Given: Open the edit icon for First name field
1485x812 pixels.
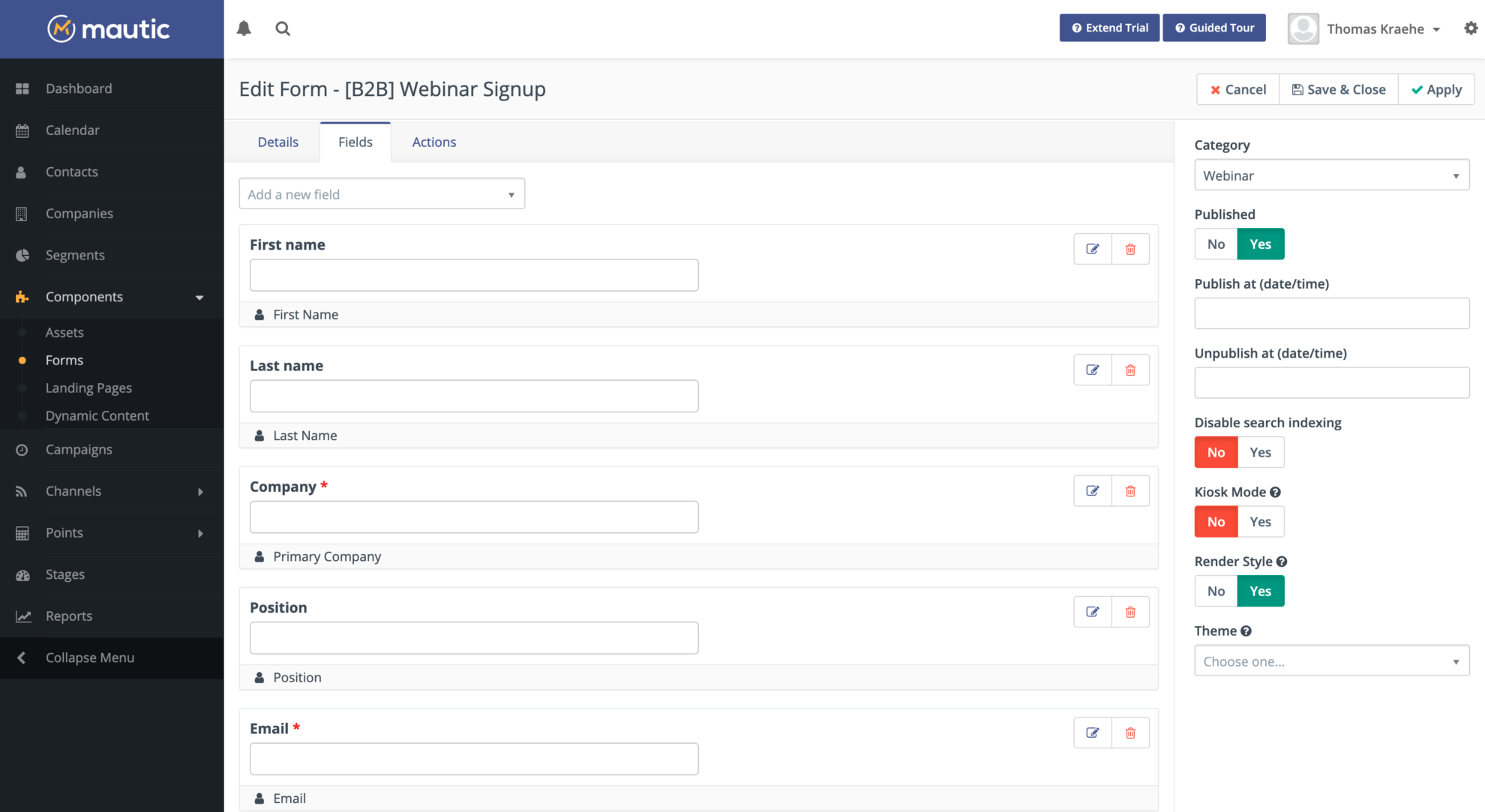Looking at the screenshot, I should [x=1092, y=248].
